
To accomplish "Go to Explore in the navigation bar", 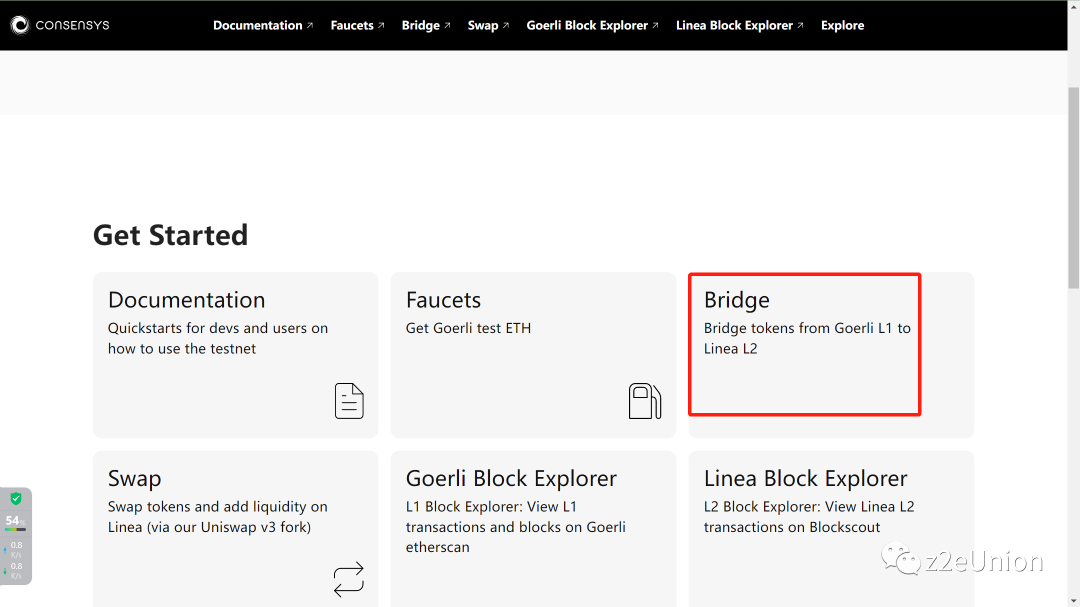I will point(842,25).
